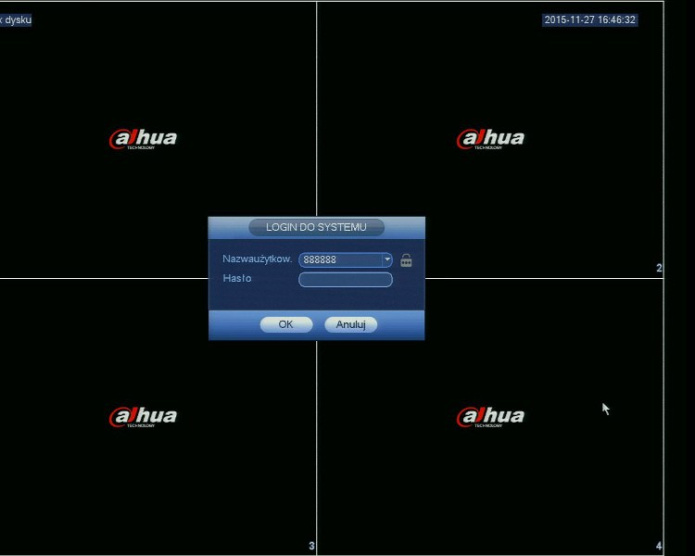Screen dimensions: 695x556
Task: Focus the Hasło password field
Action: 345,279
